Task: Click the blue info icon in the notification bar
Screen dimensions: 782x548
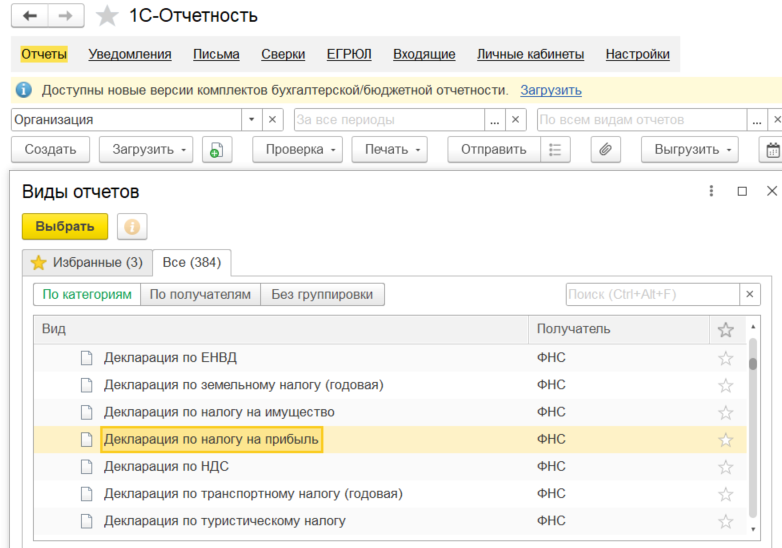Action: pos(23,90)
